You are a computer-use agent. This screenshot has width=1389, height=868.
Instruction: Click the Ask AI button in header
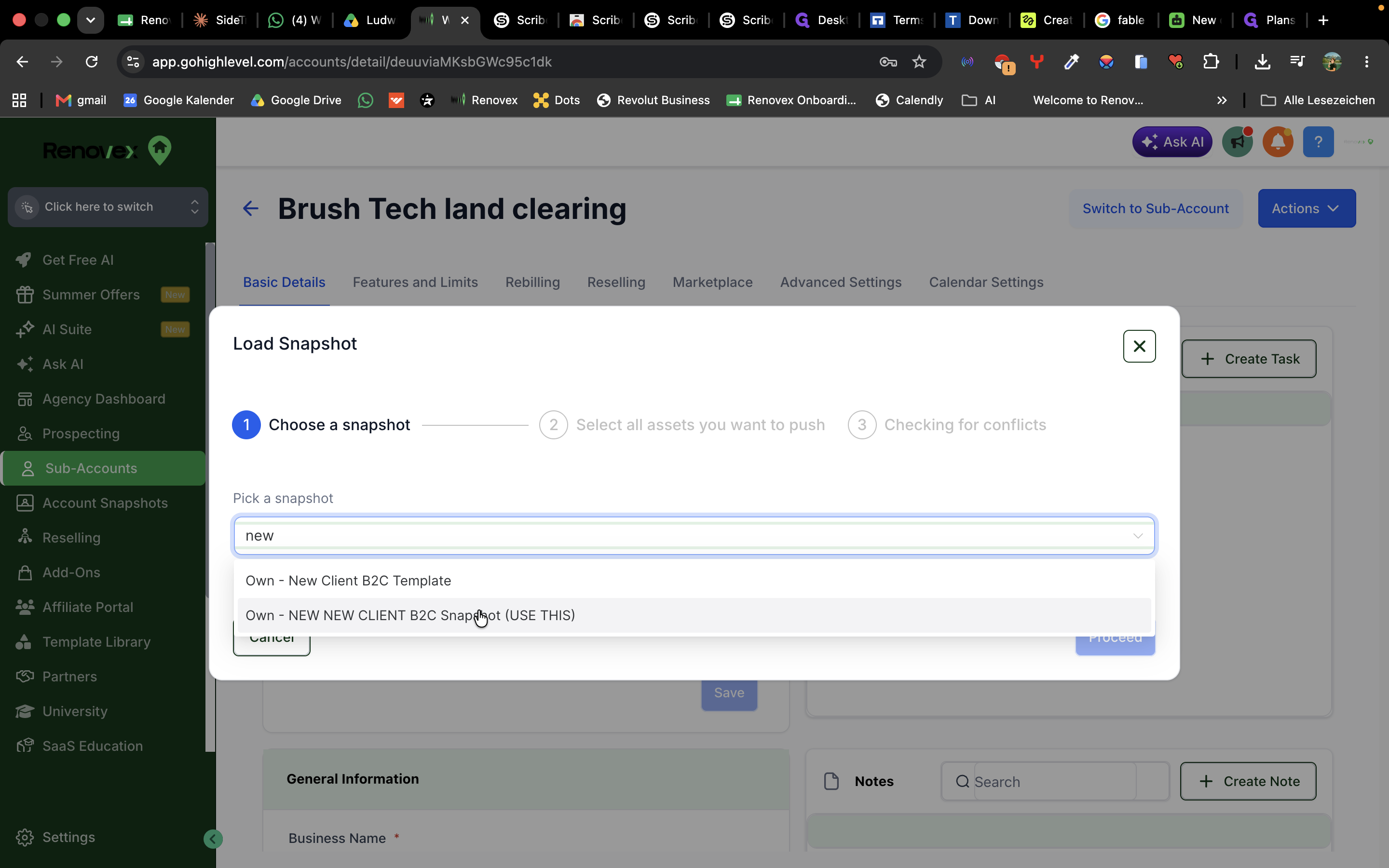[1171, 142]
